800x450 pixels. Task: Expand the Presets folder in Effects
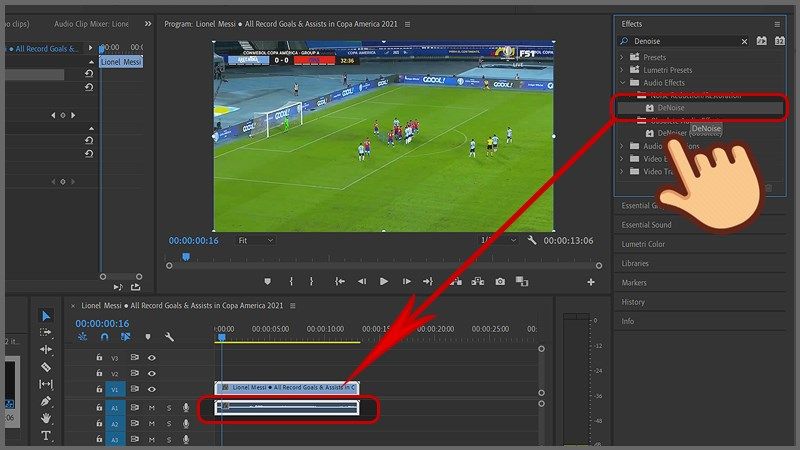click(622, 57)
